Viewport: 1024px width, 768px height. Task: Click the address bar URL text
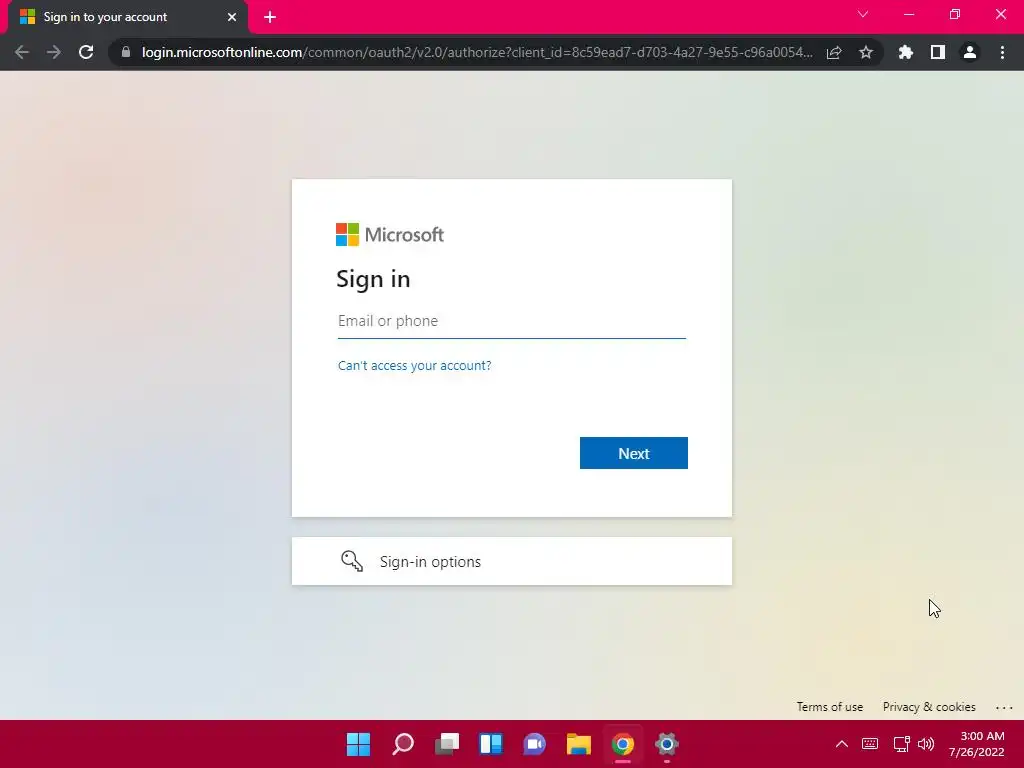[477, 52]
